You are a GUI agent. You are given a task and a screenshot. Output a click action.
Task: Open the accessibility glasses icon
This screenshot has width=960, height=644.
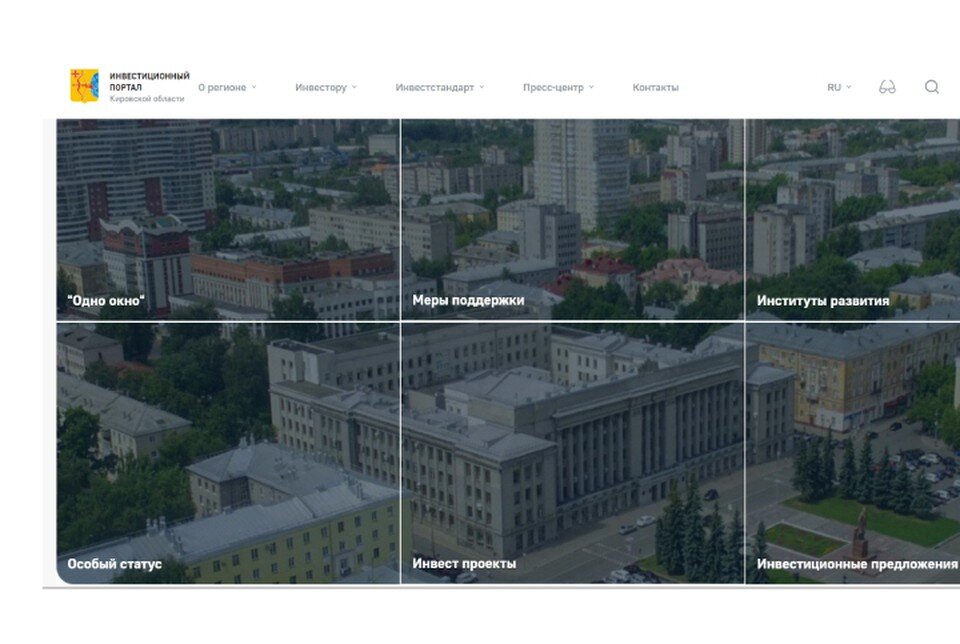[887, 87]
